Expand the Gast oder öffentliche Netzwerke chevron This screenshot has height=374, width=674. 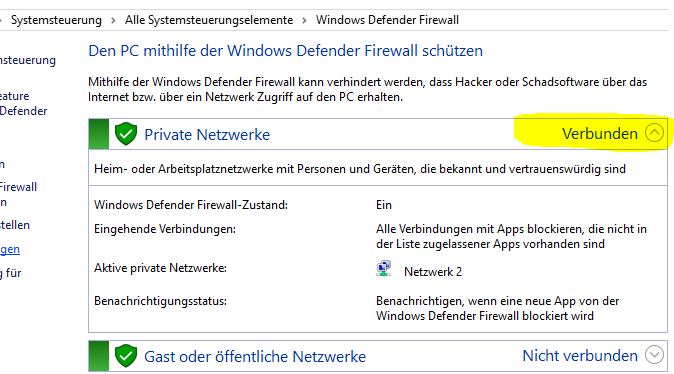tap(654, 355)
